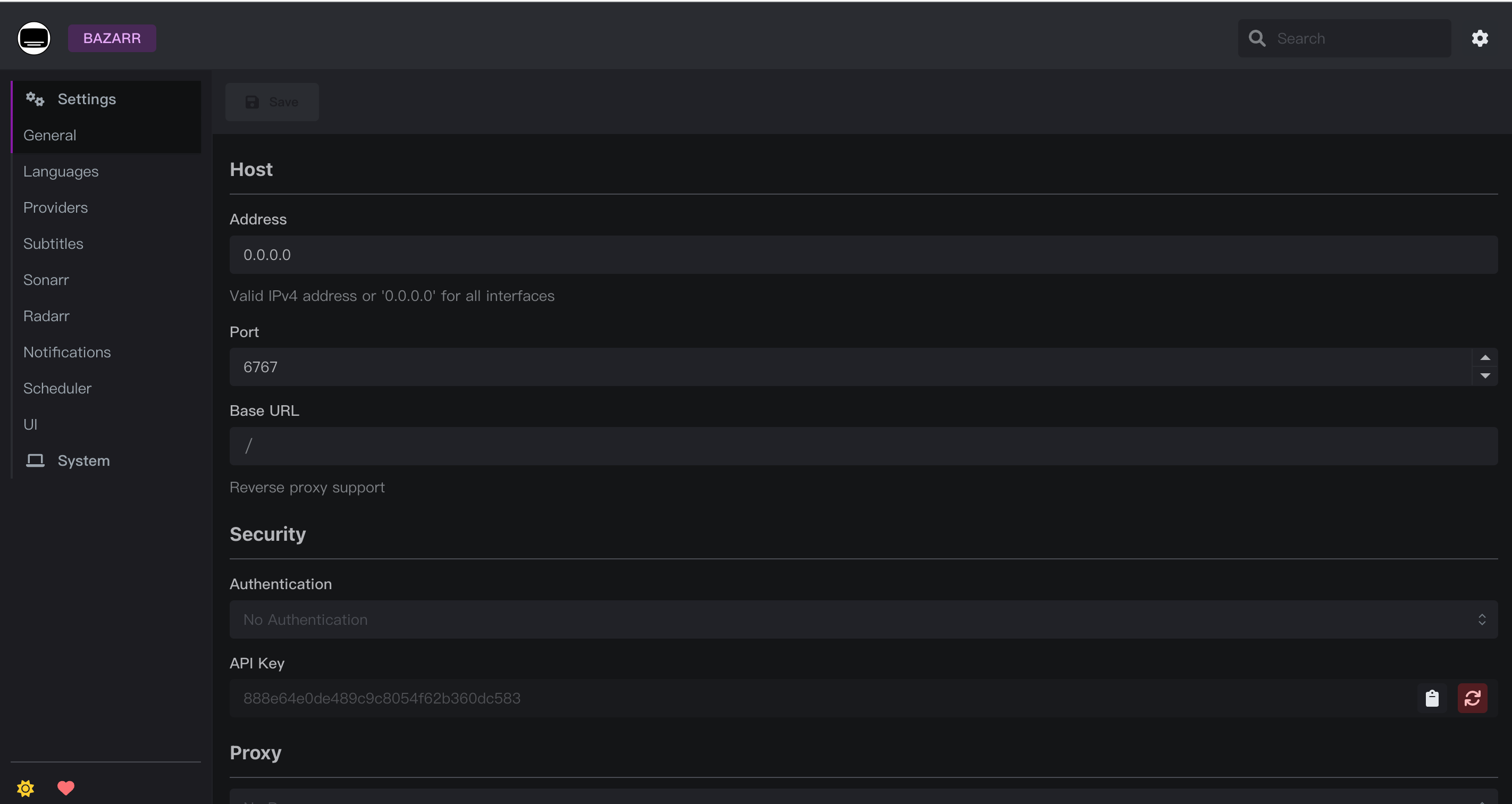Open the Subtitles settings
The image size is (1512, 804).
click(x=53, y=244)
